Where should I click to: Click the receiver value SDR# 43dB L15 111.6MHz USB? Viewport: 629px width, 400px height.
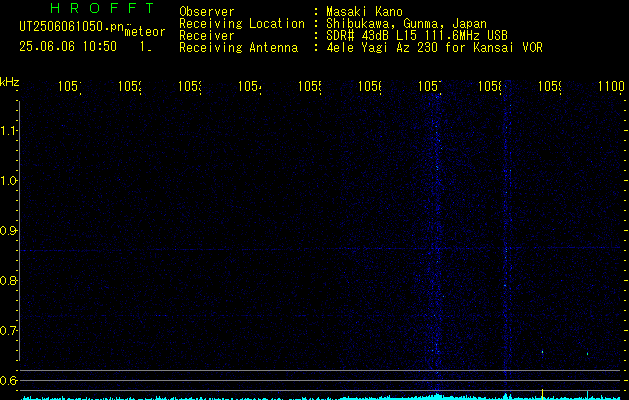(417, 36)
